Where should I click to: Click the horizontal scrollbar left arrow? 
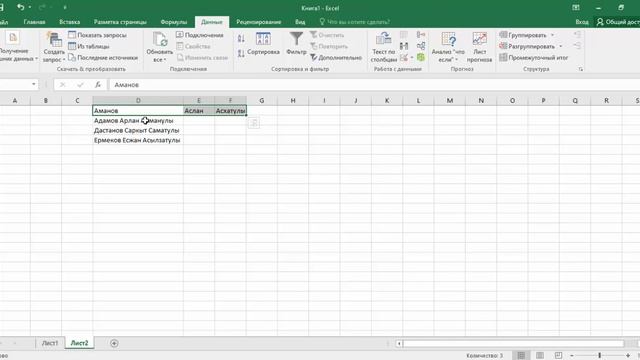pos(399,343)
